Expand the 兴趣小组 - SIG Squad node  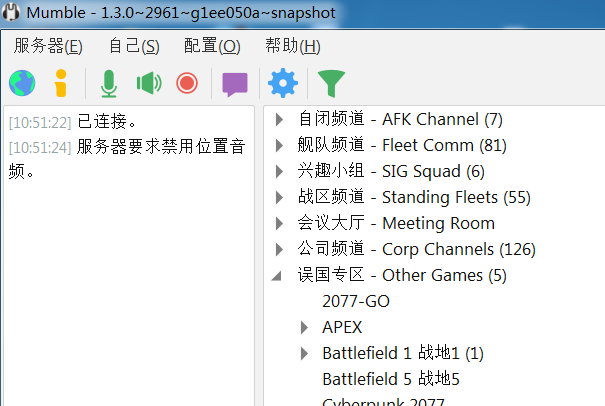(279, 171)
